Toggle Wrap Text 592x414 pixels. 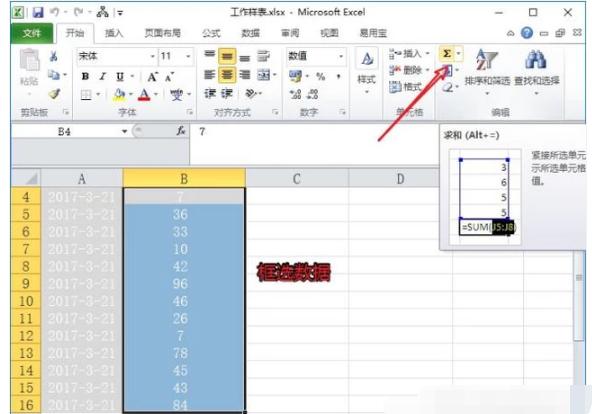263,56
